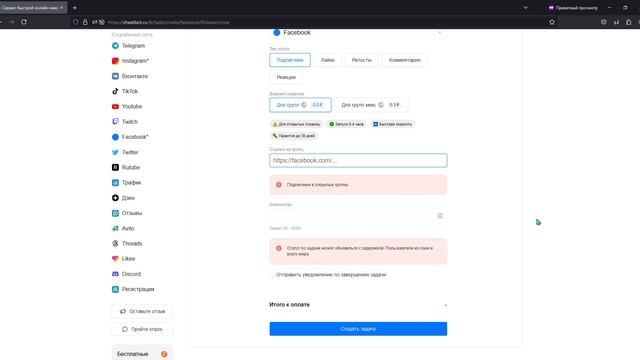The width and height of the screenshot is (640, 360).
Task: Expand the Итого к оплате section
Action: pos(445,305)
